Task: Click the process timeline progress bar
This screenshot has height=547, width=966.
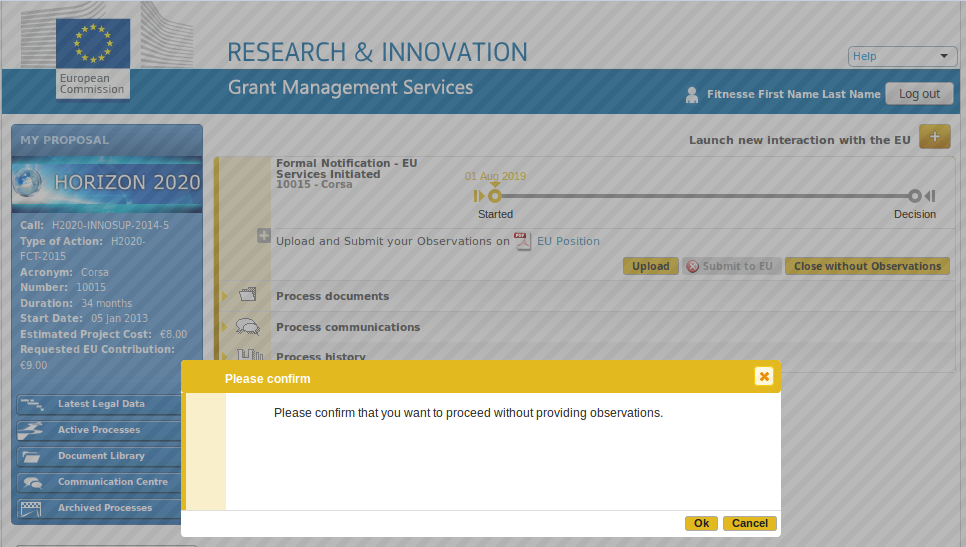Action: [705, 196]
